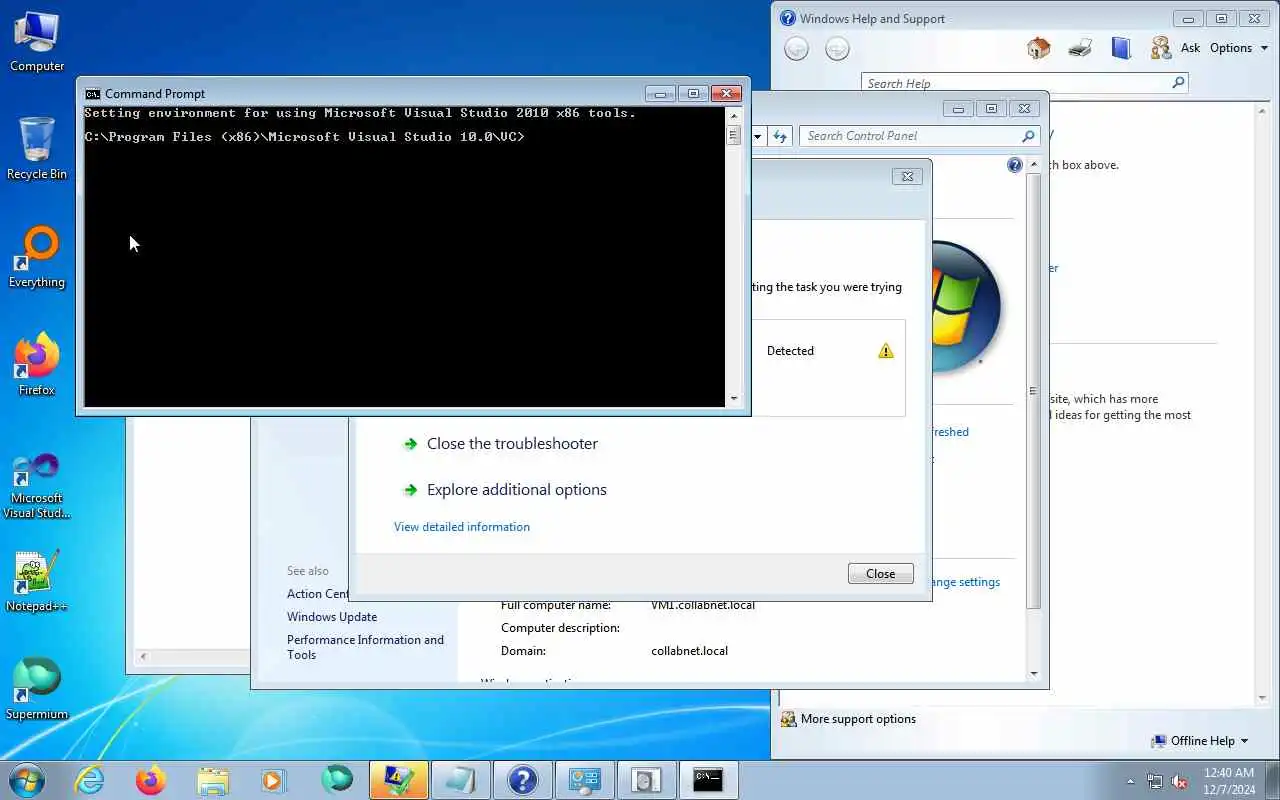This screenshot has height=800, width=1280.
Task: Select the Supermium desktop shortcut
Action: point(37,688)
